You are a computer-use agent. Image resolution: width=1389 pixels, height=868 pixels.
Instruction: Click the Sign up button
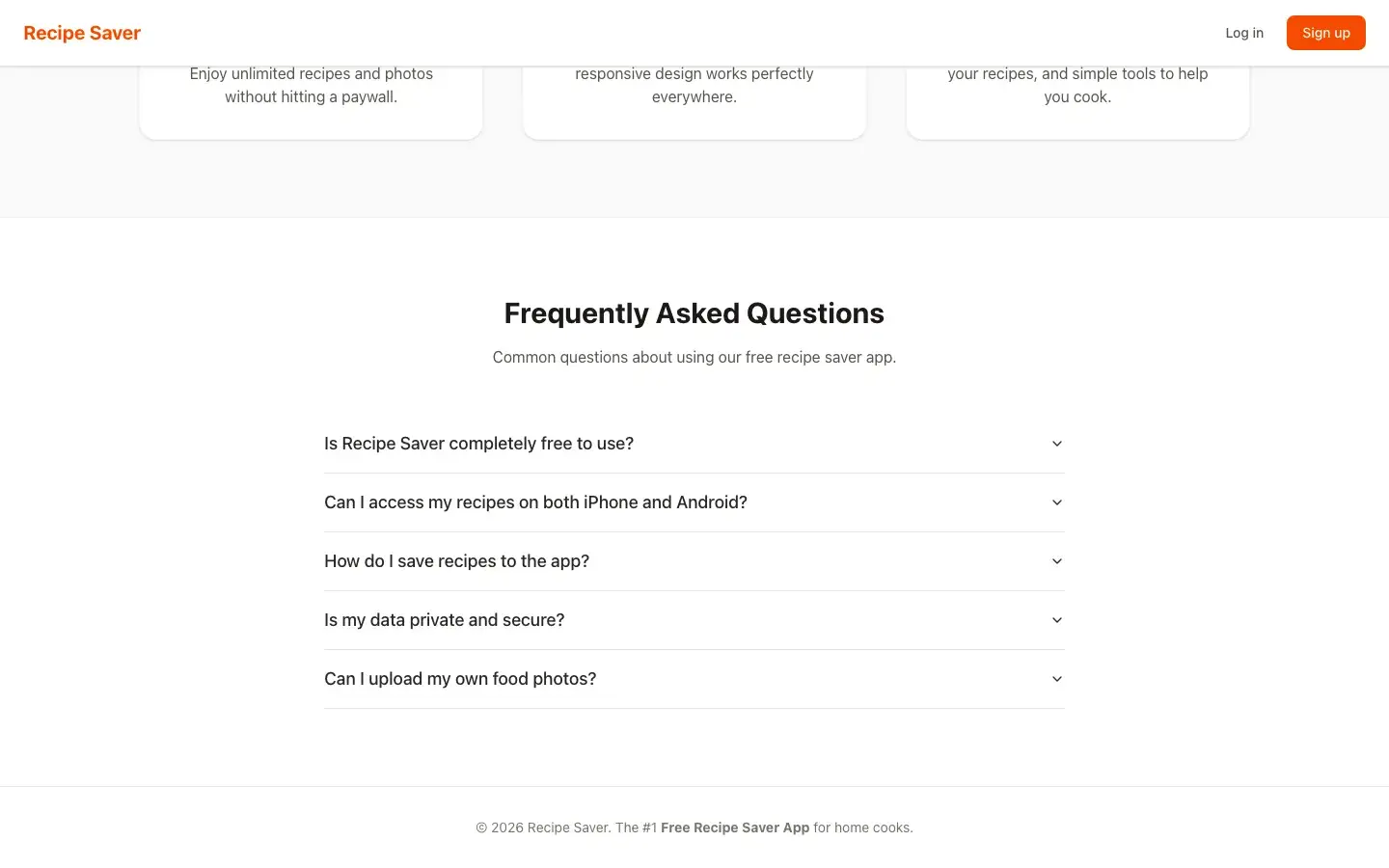[x=1325, y=32]
